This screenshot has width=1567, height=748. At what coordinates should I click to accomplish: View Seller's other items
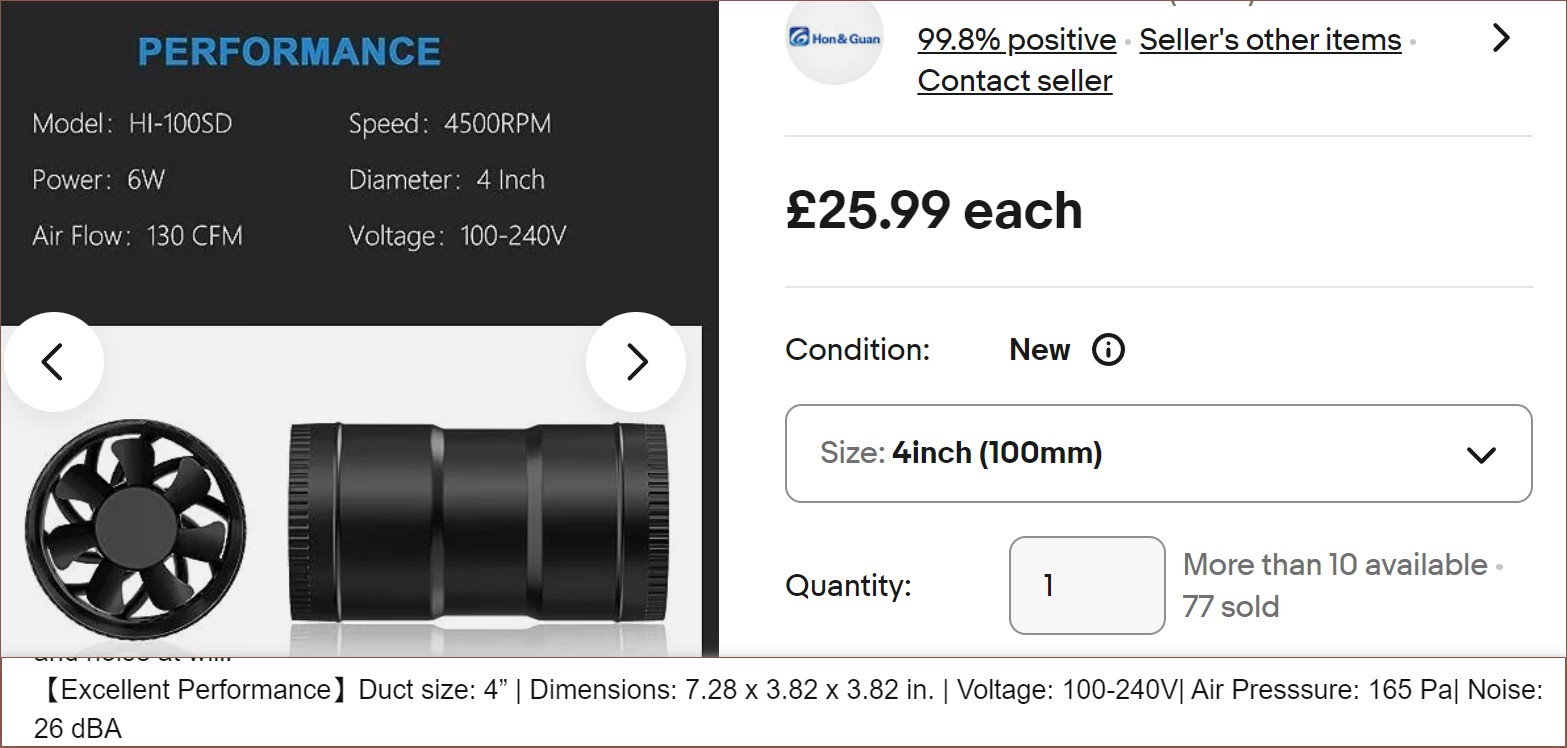tap(1270, 40)
